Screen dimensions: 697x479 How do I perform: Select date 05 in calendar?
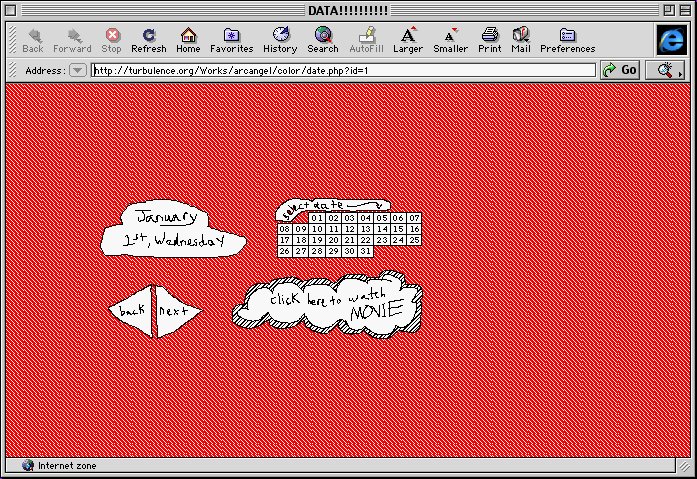click(382, 218)
